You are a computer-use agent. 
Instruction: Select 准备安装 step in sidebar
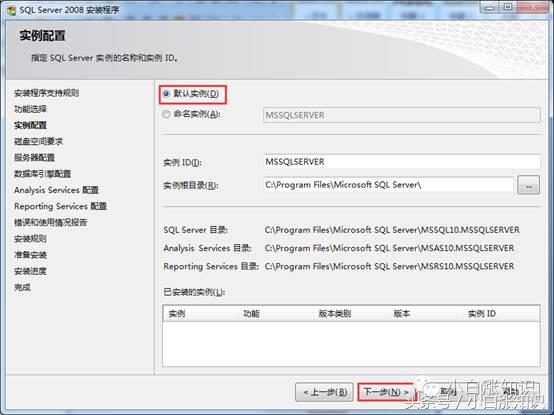(30, 255)
